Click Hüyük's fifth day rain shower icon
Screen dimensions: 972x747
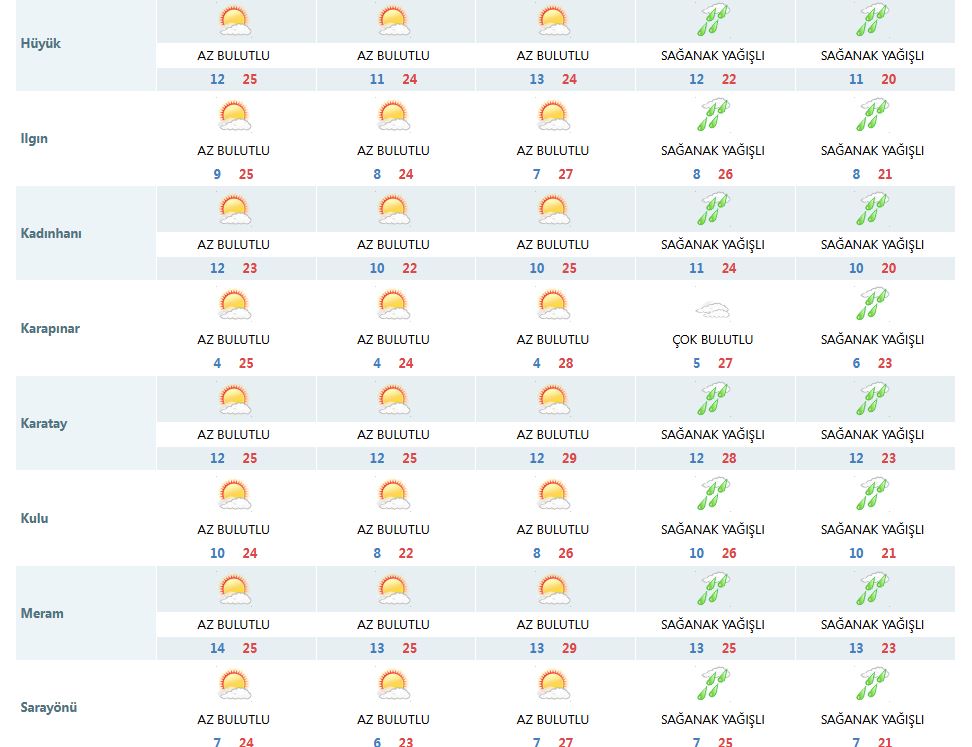coord(873,22)
